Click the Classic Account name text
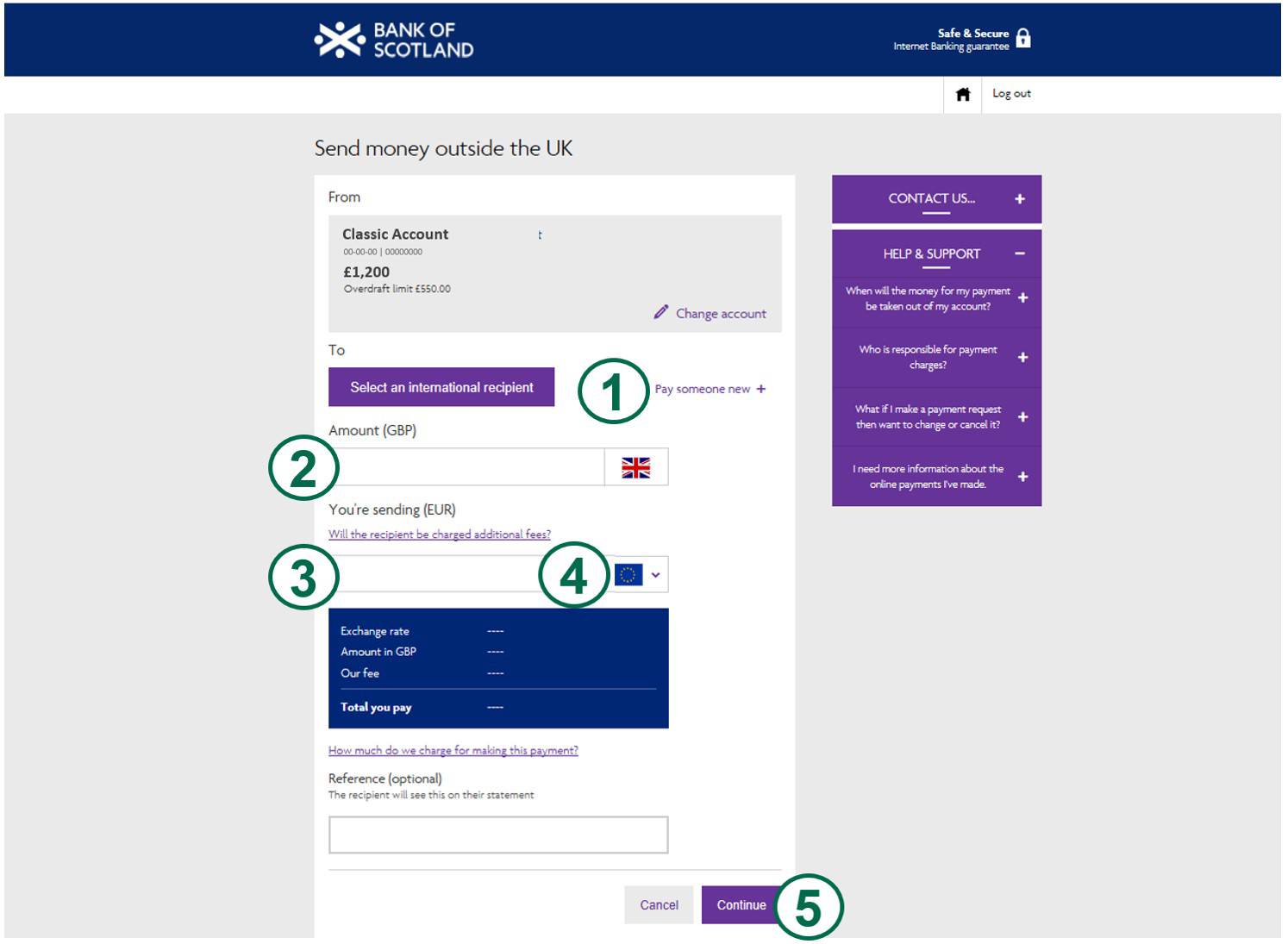1288x944 pixels. tap(395, 234)
